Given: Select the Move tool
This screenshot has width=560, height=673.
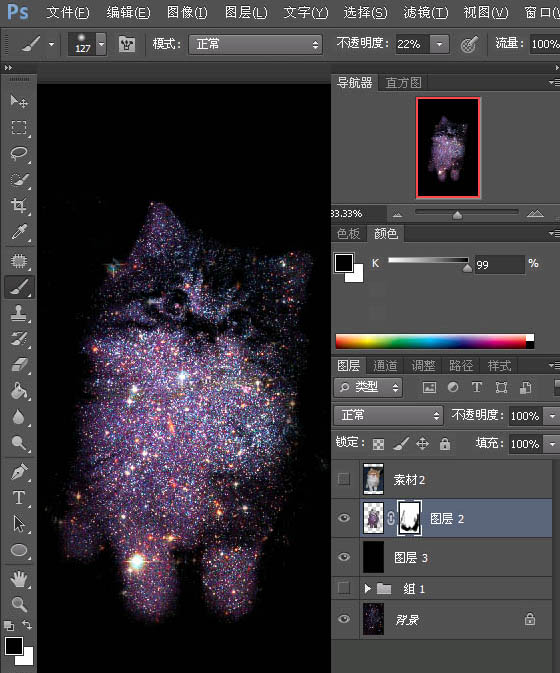Looking at the screenshot, I should [x=19, y=101].
